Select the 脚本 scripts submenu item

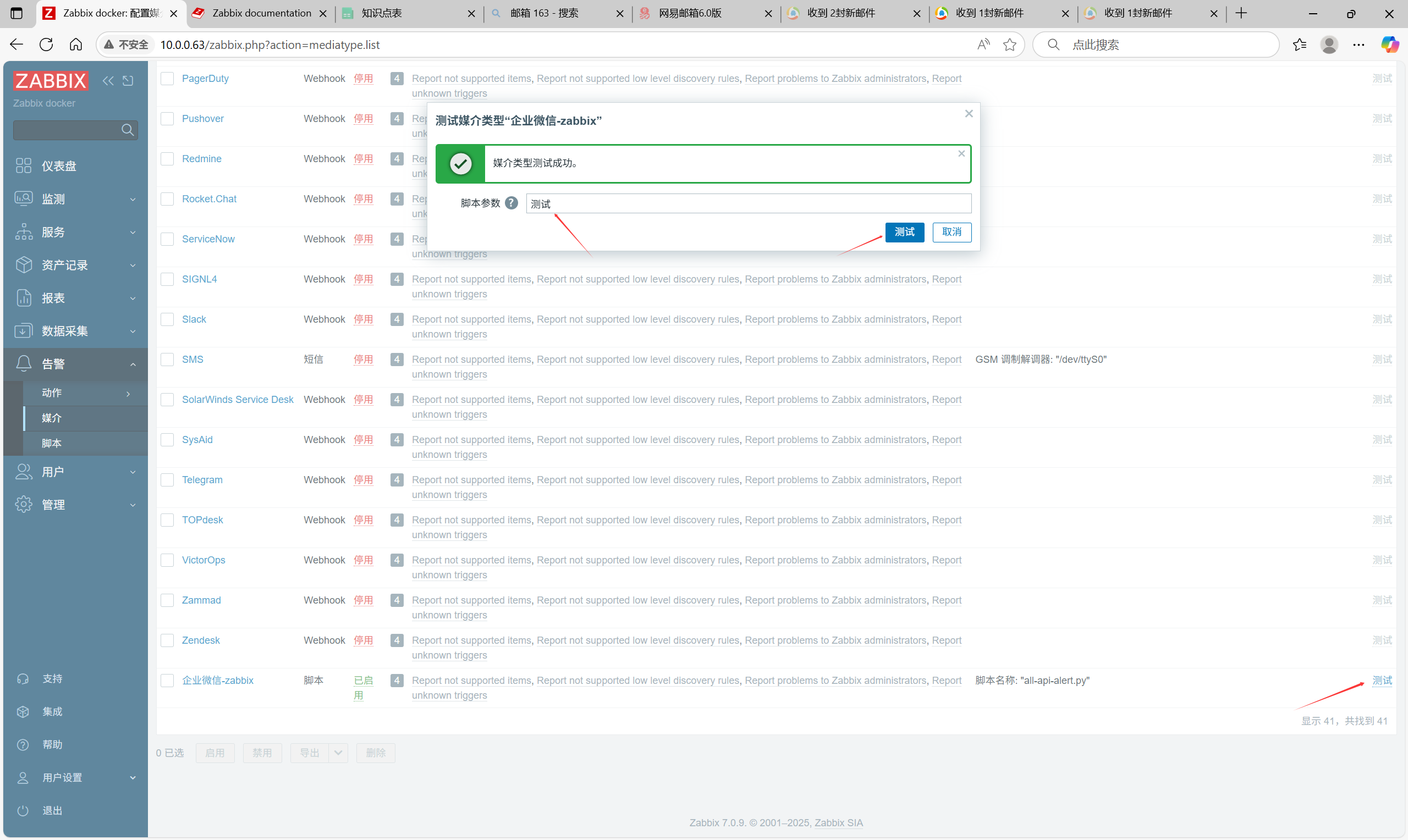85,443
